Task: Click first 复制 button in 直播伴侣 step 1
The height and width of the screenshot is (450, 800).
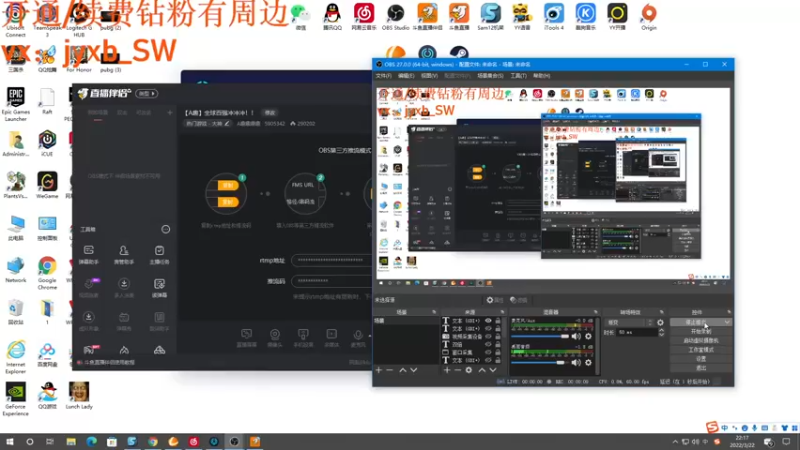Action: 228,185
